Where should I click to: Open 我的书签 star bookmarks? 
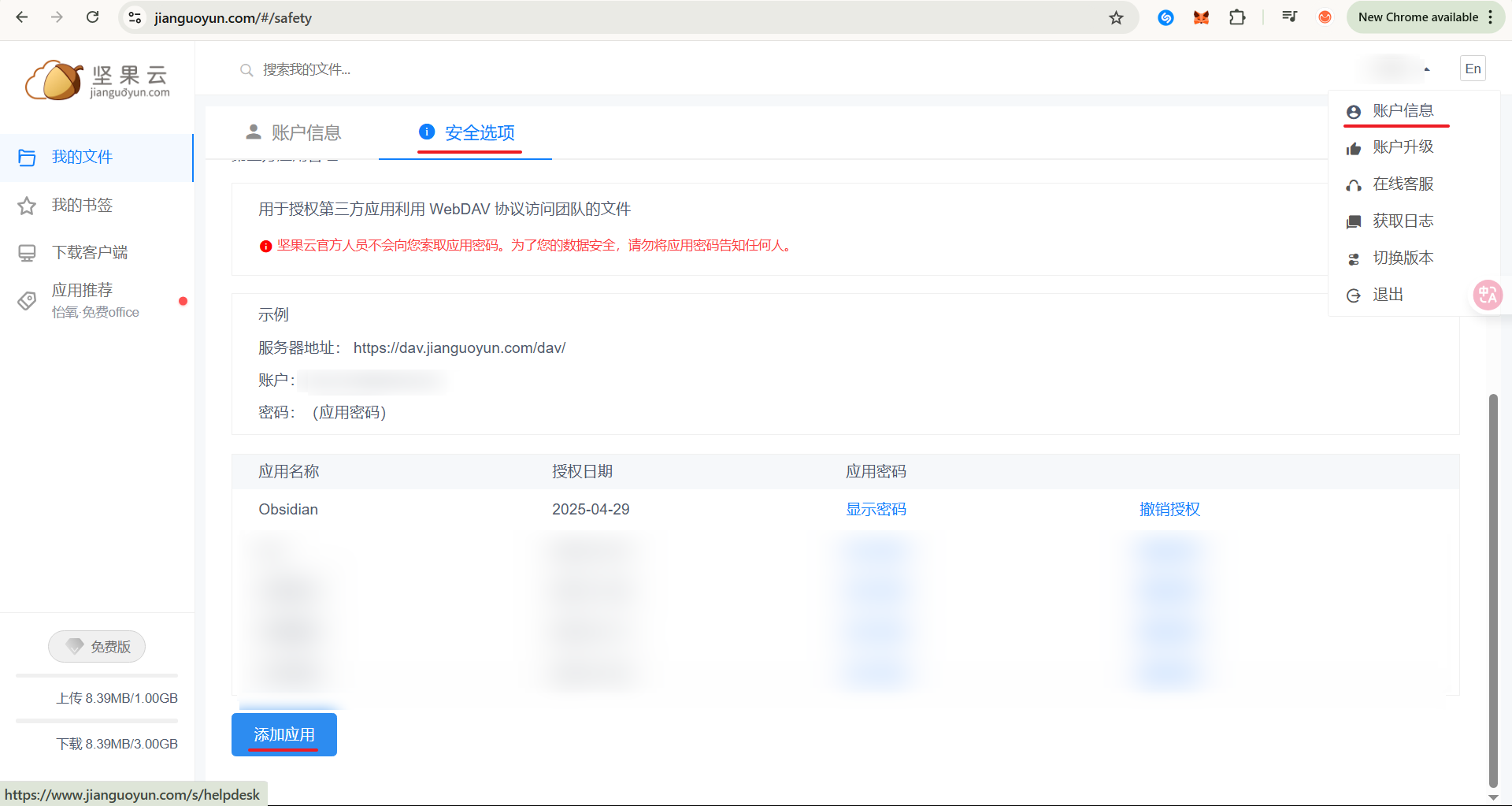[82, 206]
